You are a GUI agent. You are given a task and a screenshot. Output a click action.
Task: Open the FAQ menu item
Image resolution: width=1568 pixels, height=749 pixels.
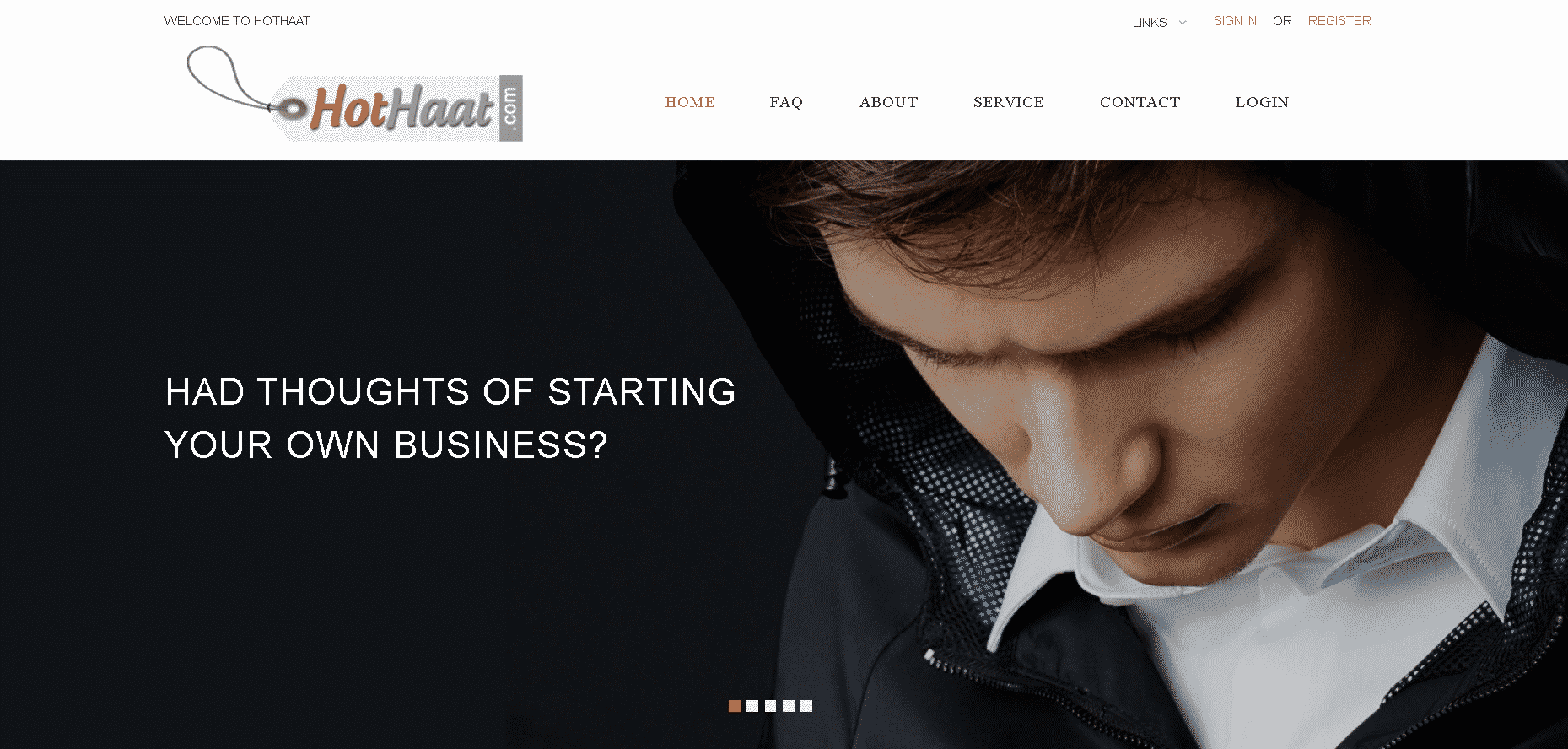786,102
